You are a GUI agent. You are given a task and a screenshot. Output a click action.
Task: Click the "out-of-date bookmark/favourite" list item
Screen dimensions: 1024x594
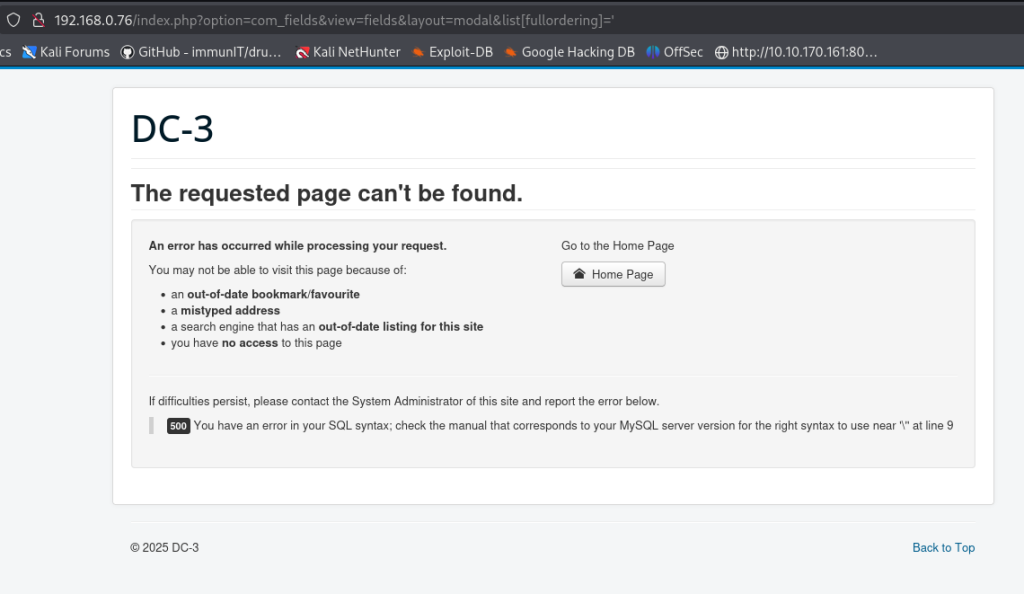[x=265, y=294]
